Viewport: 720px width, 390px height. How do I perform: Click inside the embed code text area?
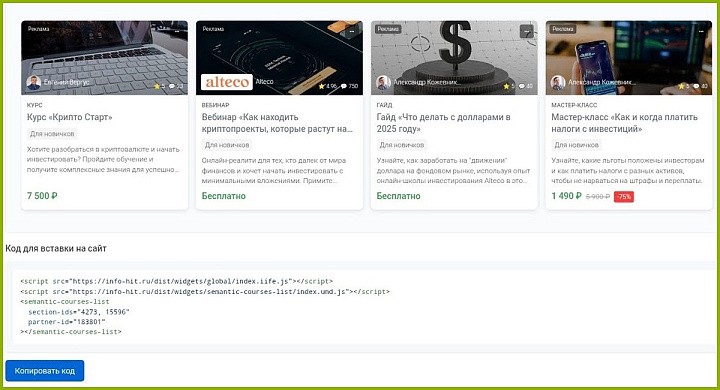(x=363, y=306)
